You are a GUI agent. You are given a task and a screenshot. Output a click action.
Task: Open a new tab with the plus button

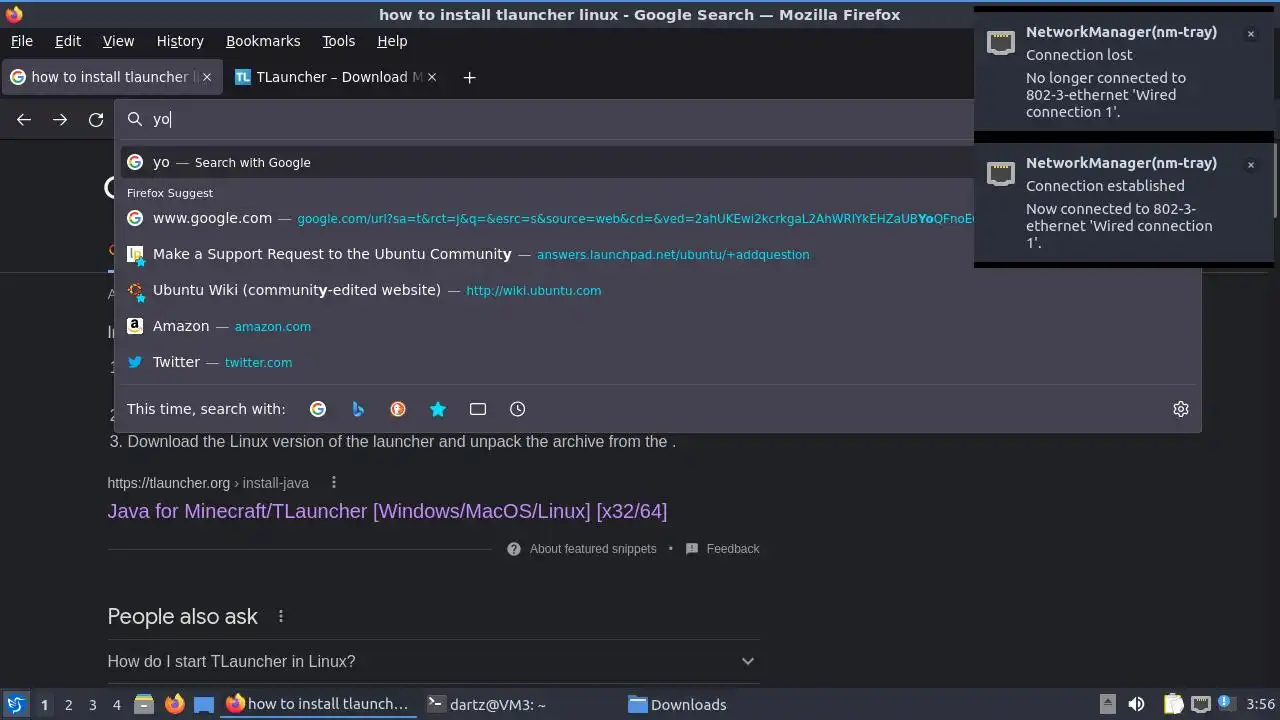coord(469,77)
